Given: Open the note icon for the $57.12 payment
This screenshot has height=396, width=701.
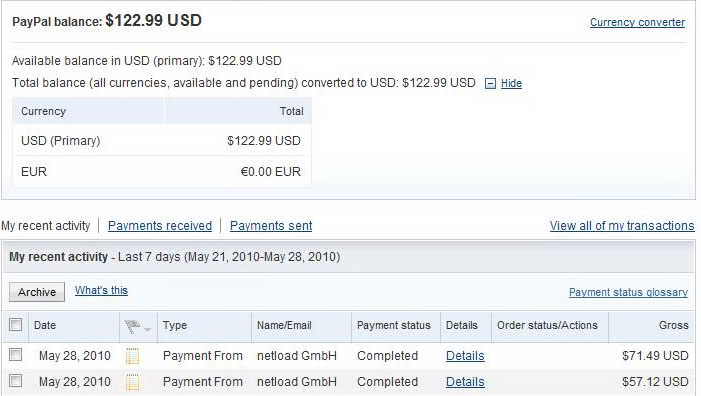Looking at the screenshot, I should [132, 382].
